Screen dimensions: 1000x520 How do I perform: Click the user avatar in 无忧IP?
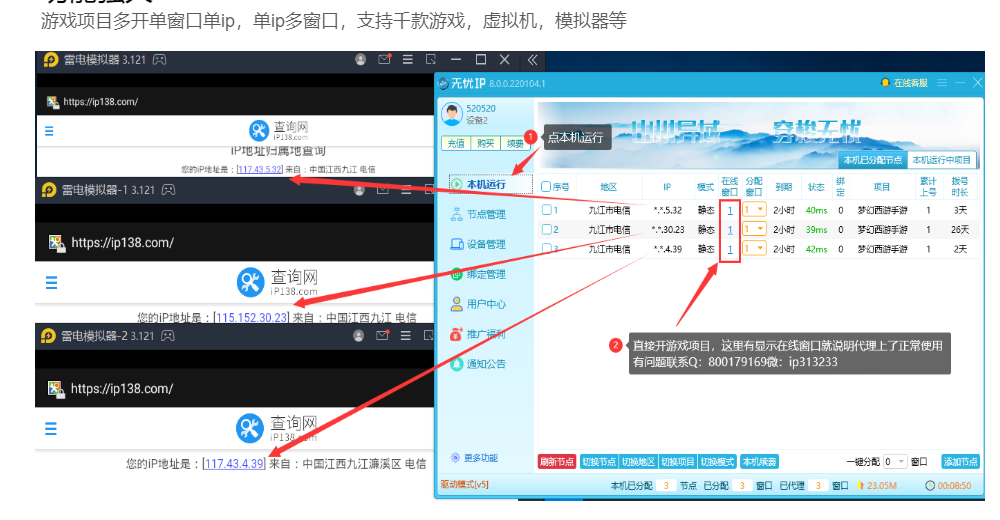tap(452, 114)
